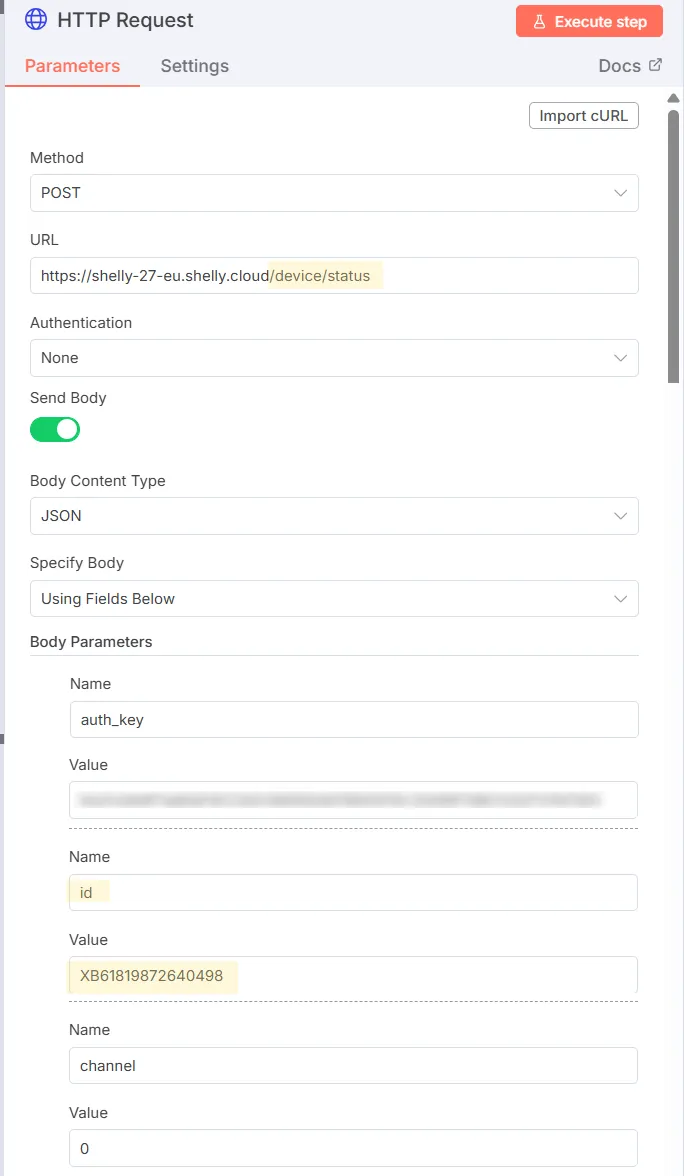Open the Authentication dropdown set to None

[334, 357]
